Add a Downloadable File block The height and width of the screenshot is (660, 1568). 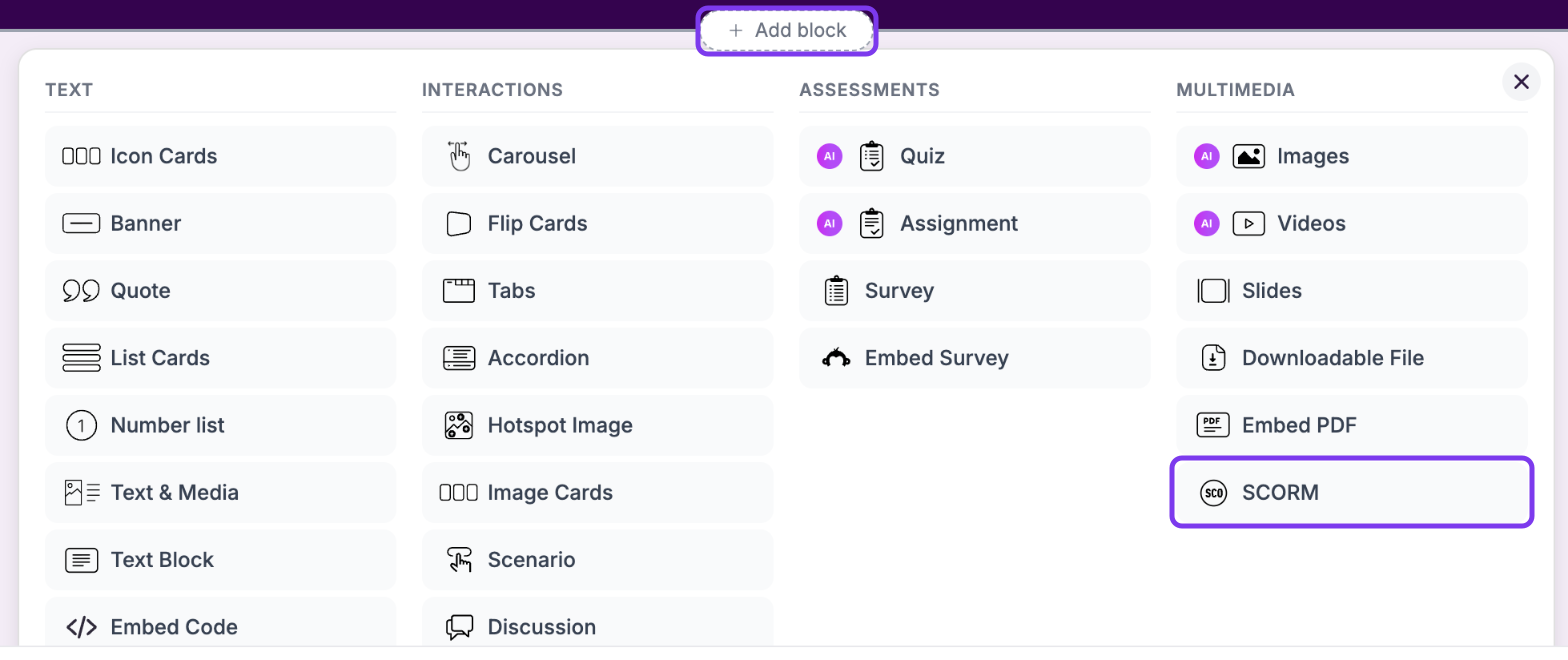click(x=1352, y=358)
